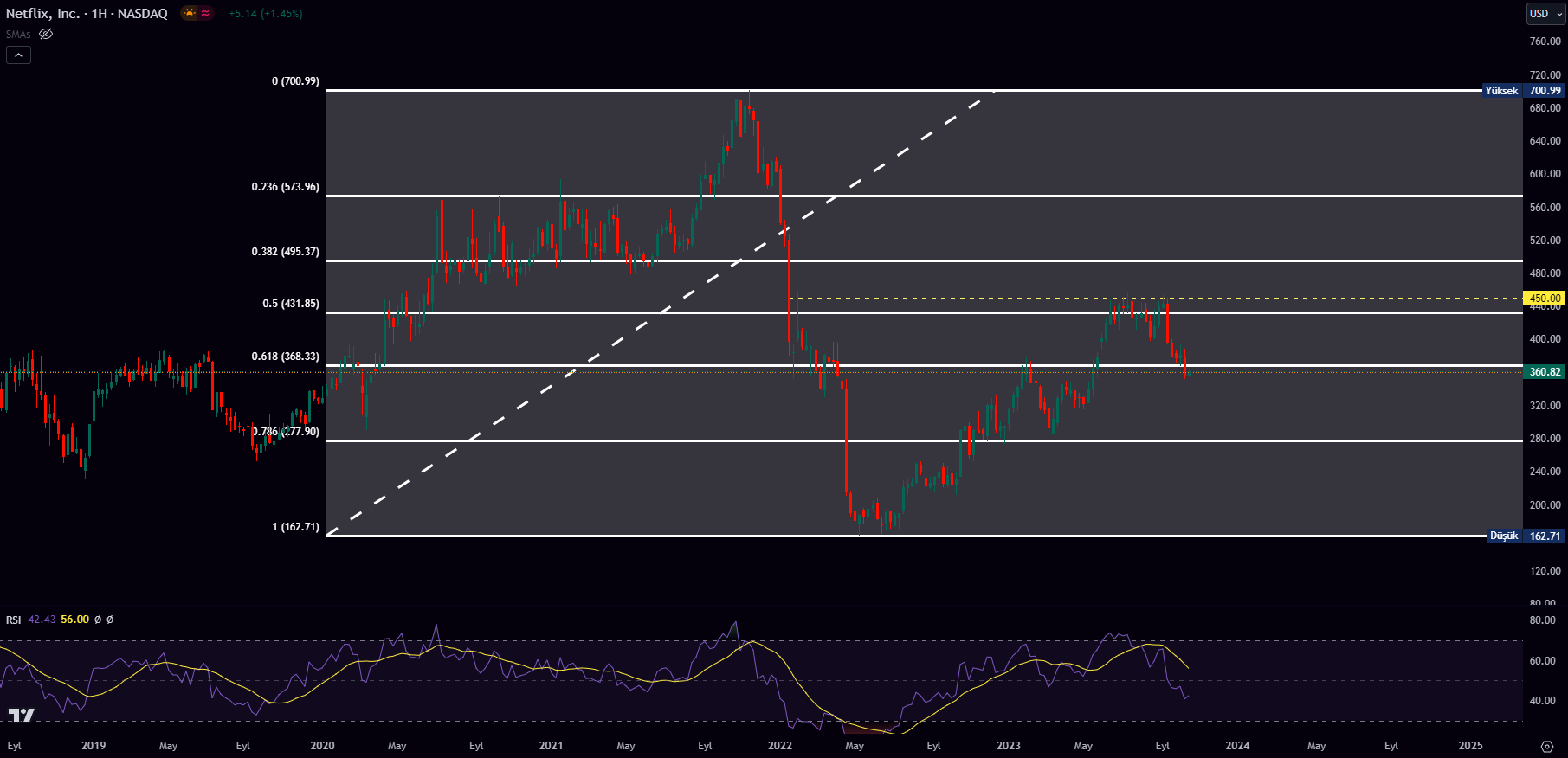Click the yellow 450.00 price line tag

1545,299
